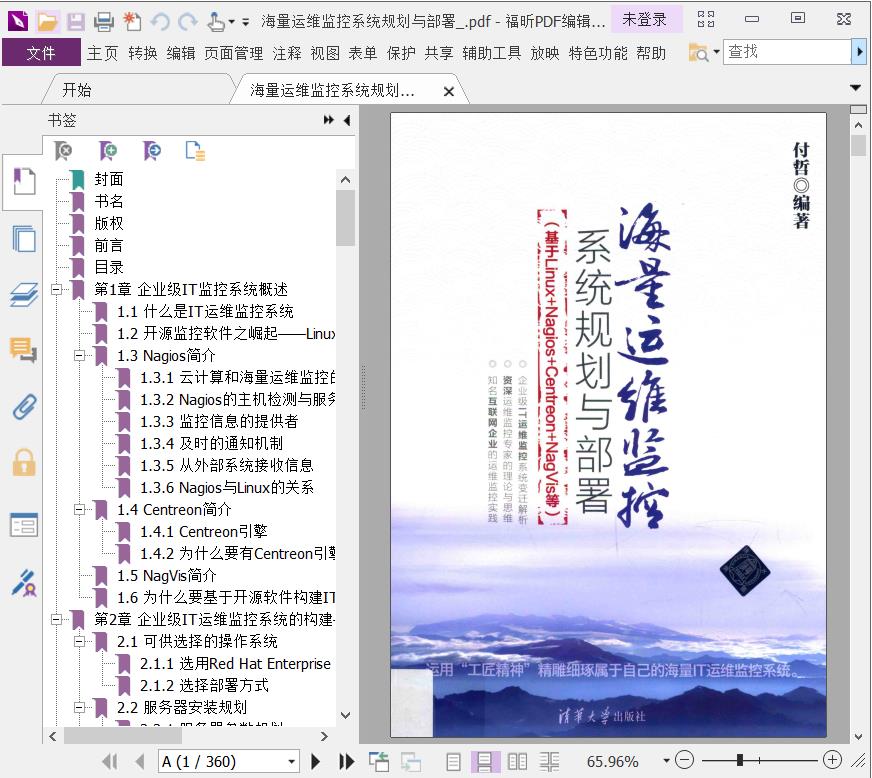Enable single page view mode
Screen dimensions: 872x778
(453, 761)
